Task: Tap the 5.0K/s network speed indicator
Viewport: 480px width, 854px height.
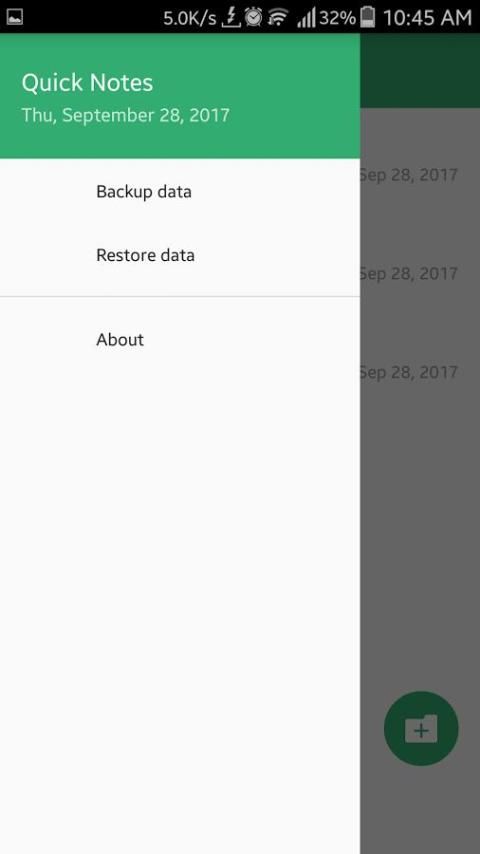Action: pyautogui.click(x=190, y=18)
